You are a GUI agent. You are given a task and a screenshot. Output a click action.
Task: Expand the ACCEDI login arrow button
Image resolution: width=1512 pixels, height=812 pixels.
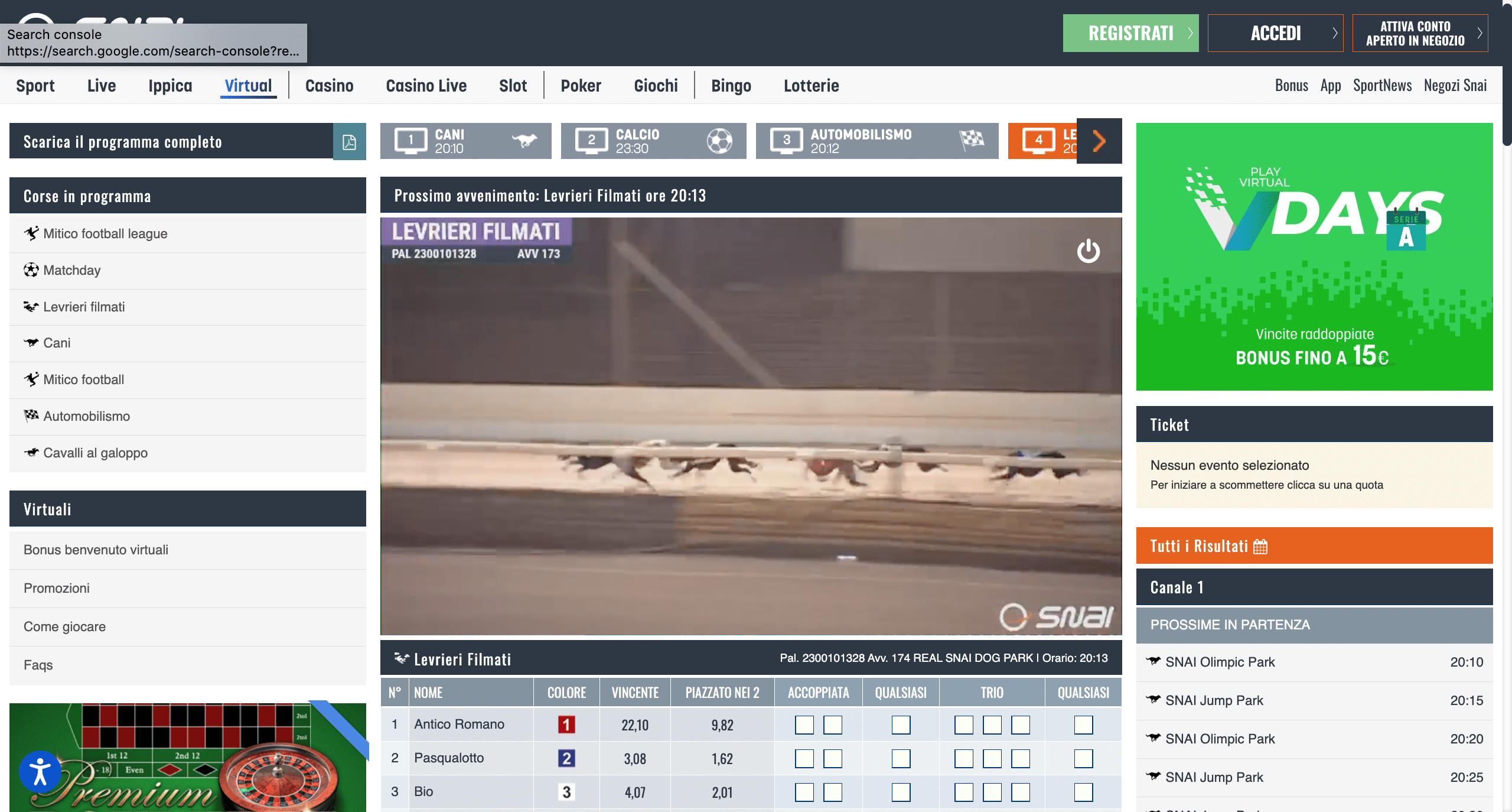1275,33
